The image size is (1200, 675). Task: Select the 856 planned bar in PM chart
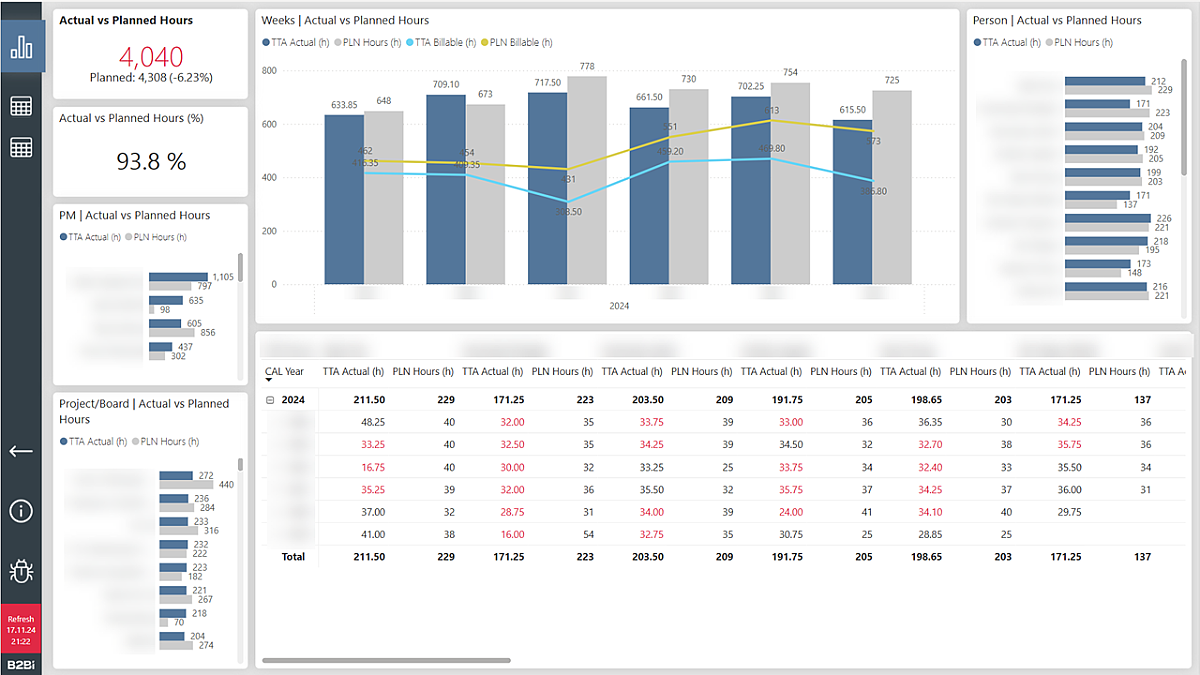tap(172, 333)
